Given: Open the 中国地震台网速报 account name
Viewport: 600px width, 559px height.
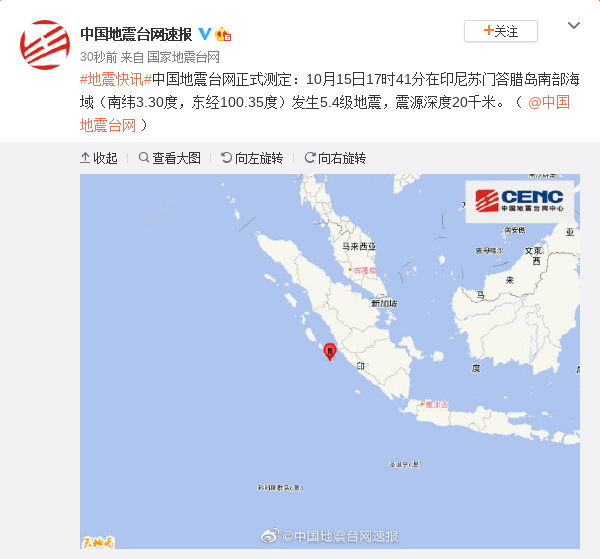Looking at the screenshot, I should (136, 34).
